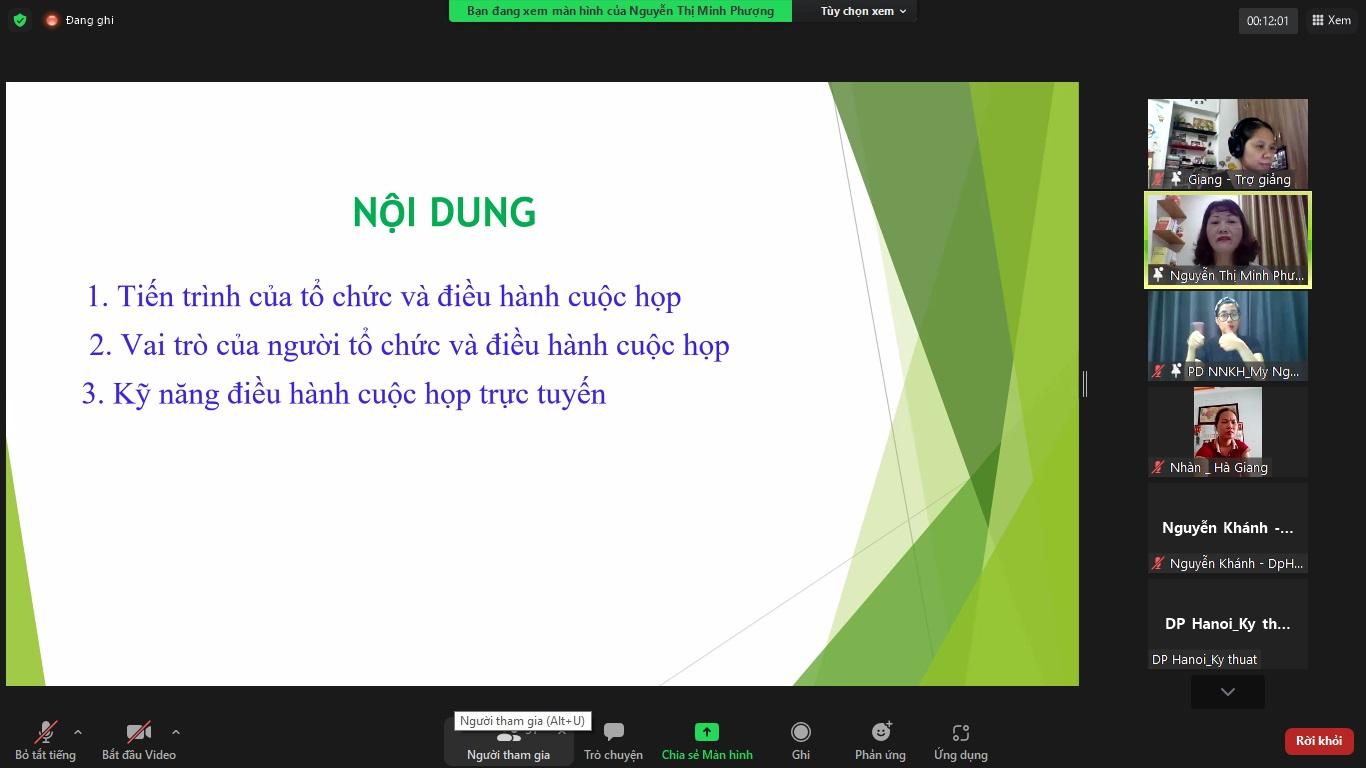Select DP Hanoi_Ky thuat participant tile
Screen dimensions: 1366x768
pos(1228,624)
